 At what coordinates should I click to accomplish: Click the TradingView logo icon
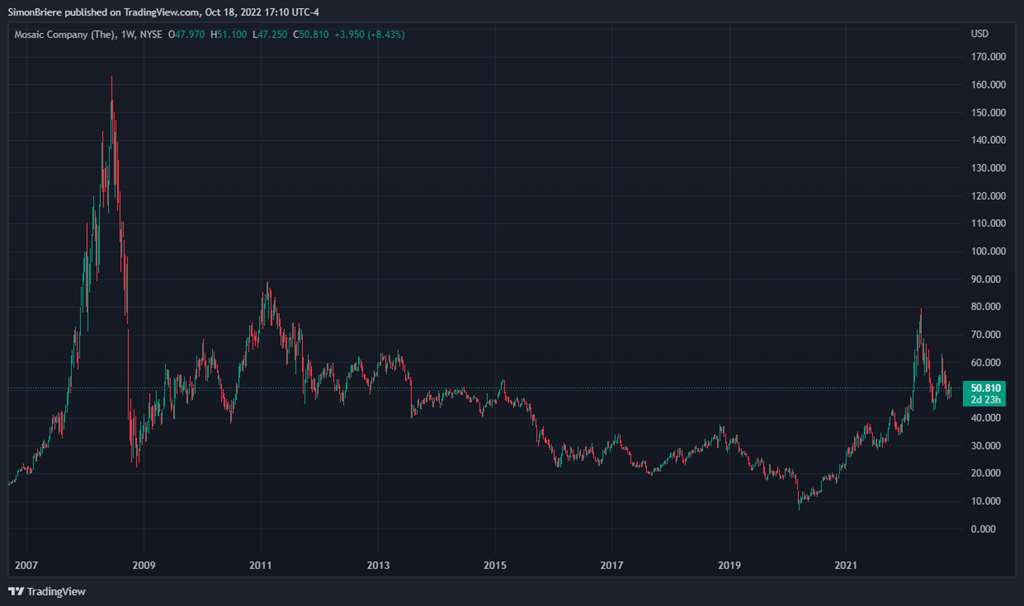pos(16,591)
